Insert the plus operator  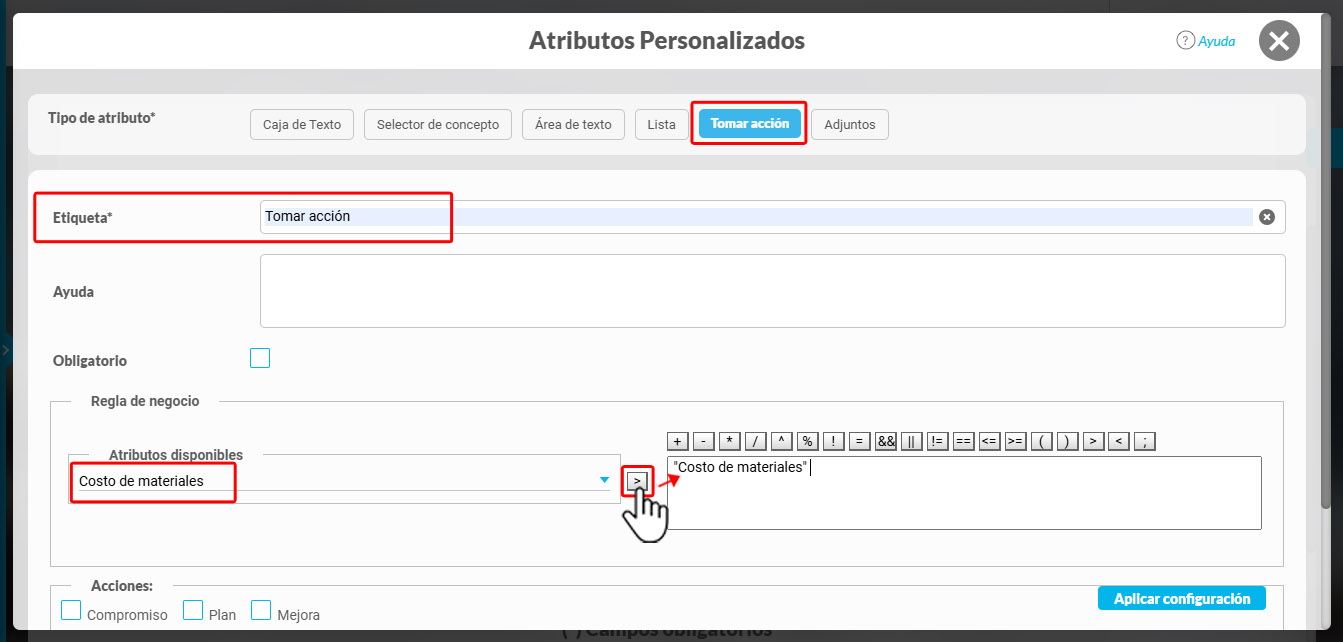point(678,441)
